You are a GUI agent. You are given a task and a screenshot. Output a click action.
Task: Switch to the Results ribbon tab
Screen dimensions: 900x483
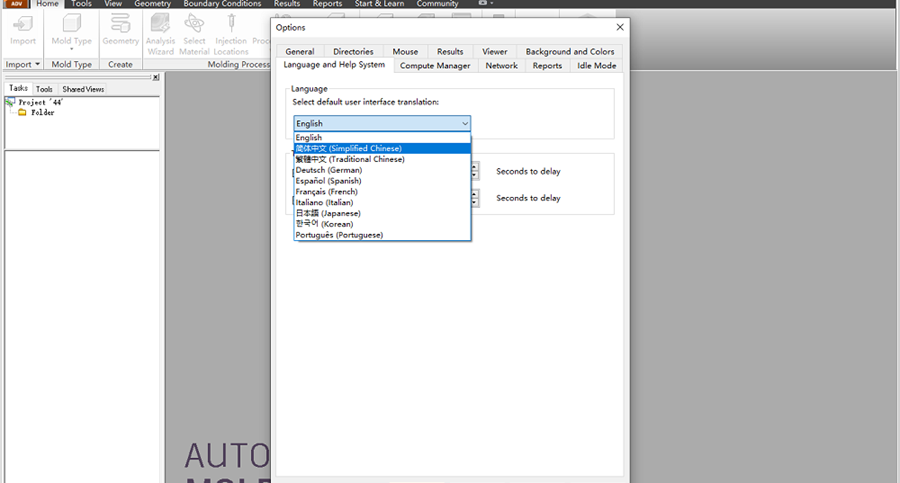pos(287,3)
